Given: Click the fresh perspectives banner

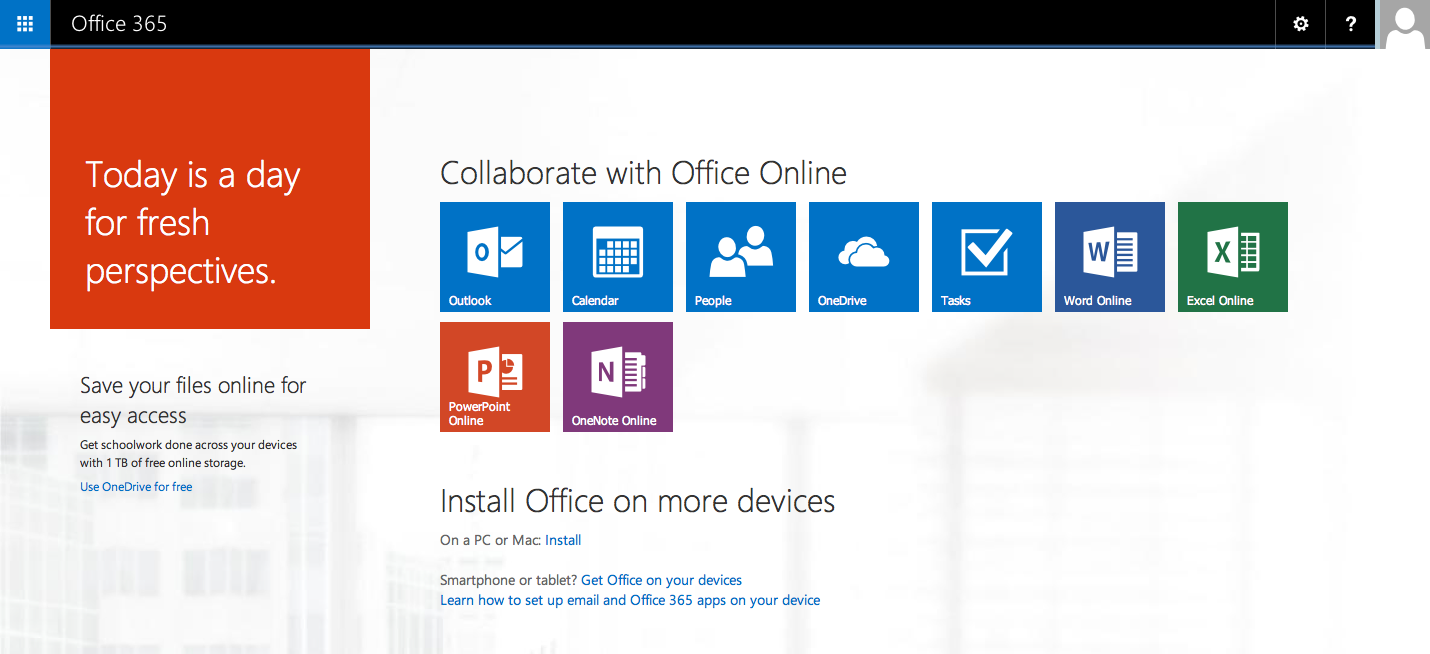Looking at the screenshot, I should [209, 188].
